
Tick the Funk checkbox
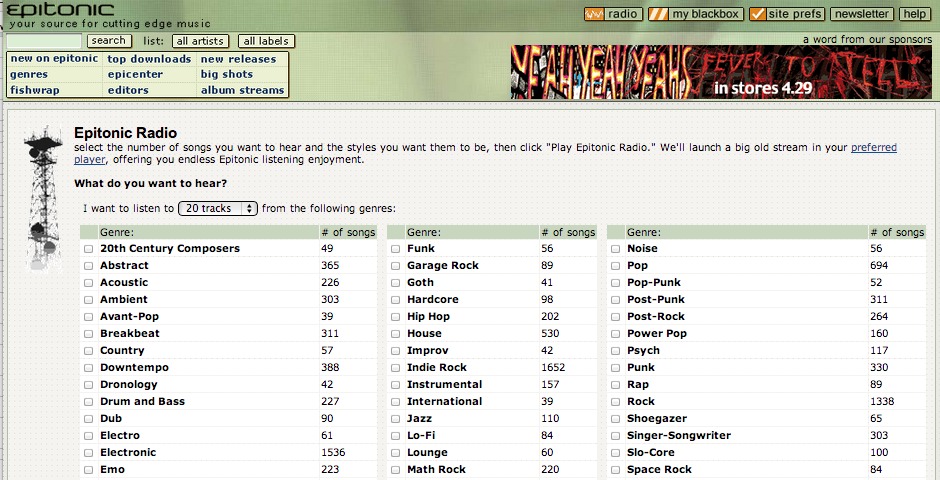coord(396,249)
